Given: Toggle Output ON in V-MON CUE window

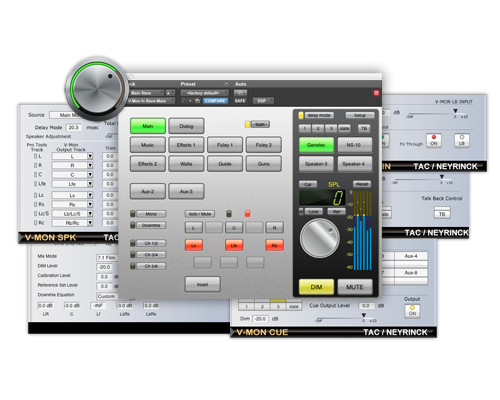Looking at the screenshot, I should (x=412, y=311).
